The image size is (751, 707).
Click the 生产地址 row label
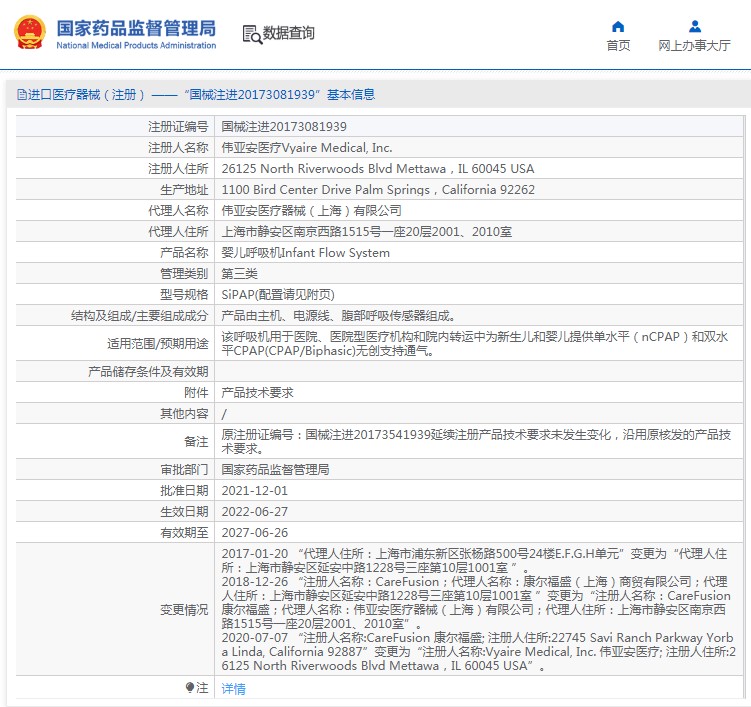coord(184,190)
